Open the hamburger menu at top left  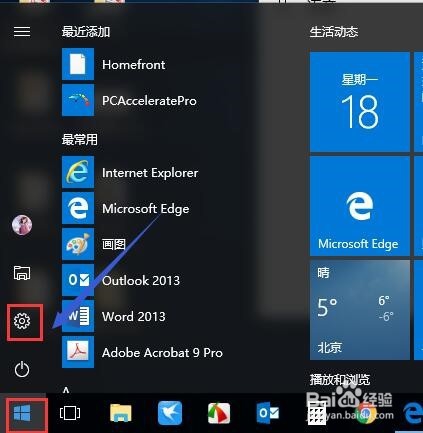click(22, 32)
